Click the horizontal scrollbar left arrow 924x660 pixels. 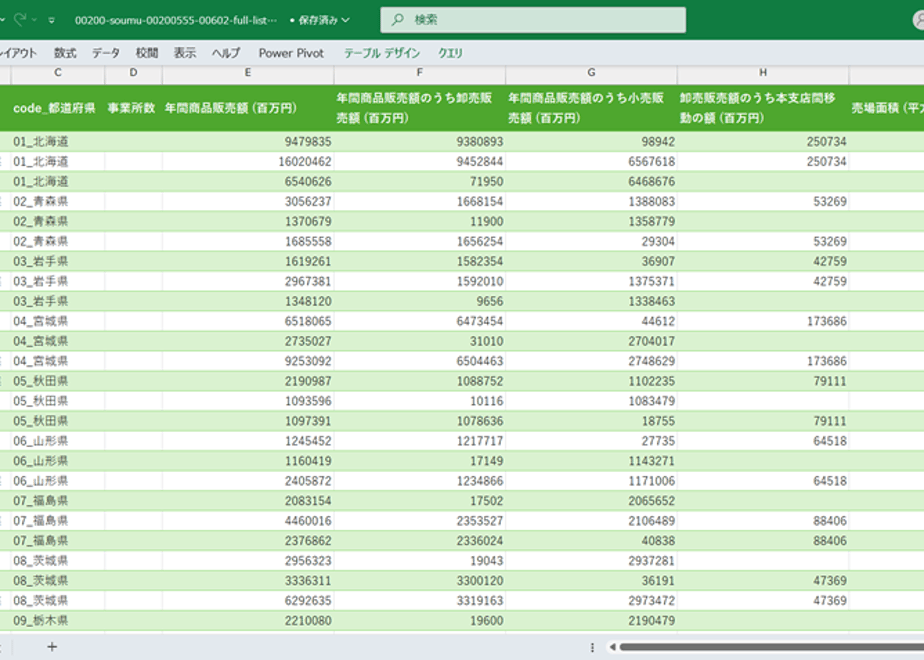pyautogui.click(x=612, y=647)
